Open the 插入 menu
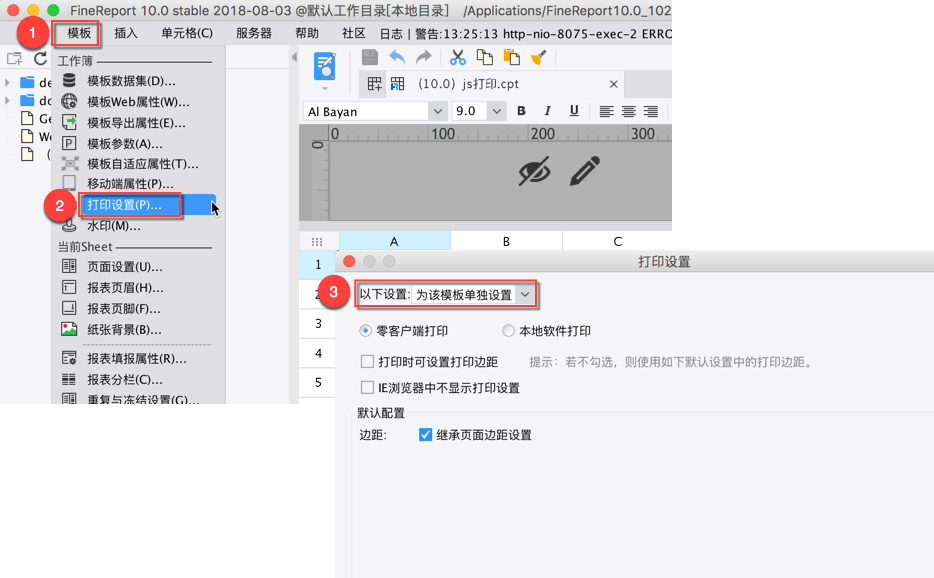The image size is (934, 578). pos(126,33)
